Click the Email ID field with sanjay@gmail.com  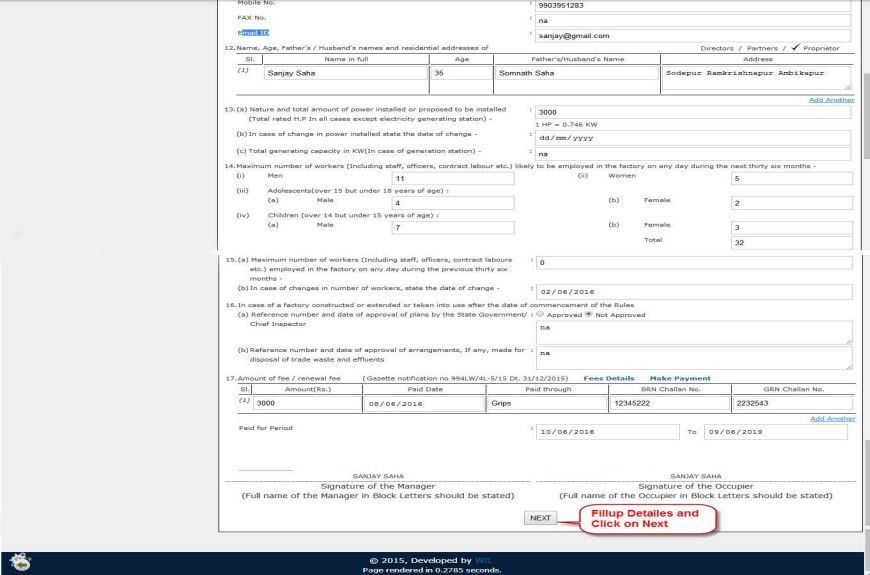[x=692, y=36]
